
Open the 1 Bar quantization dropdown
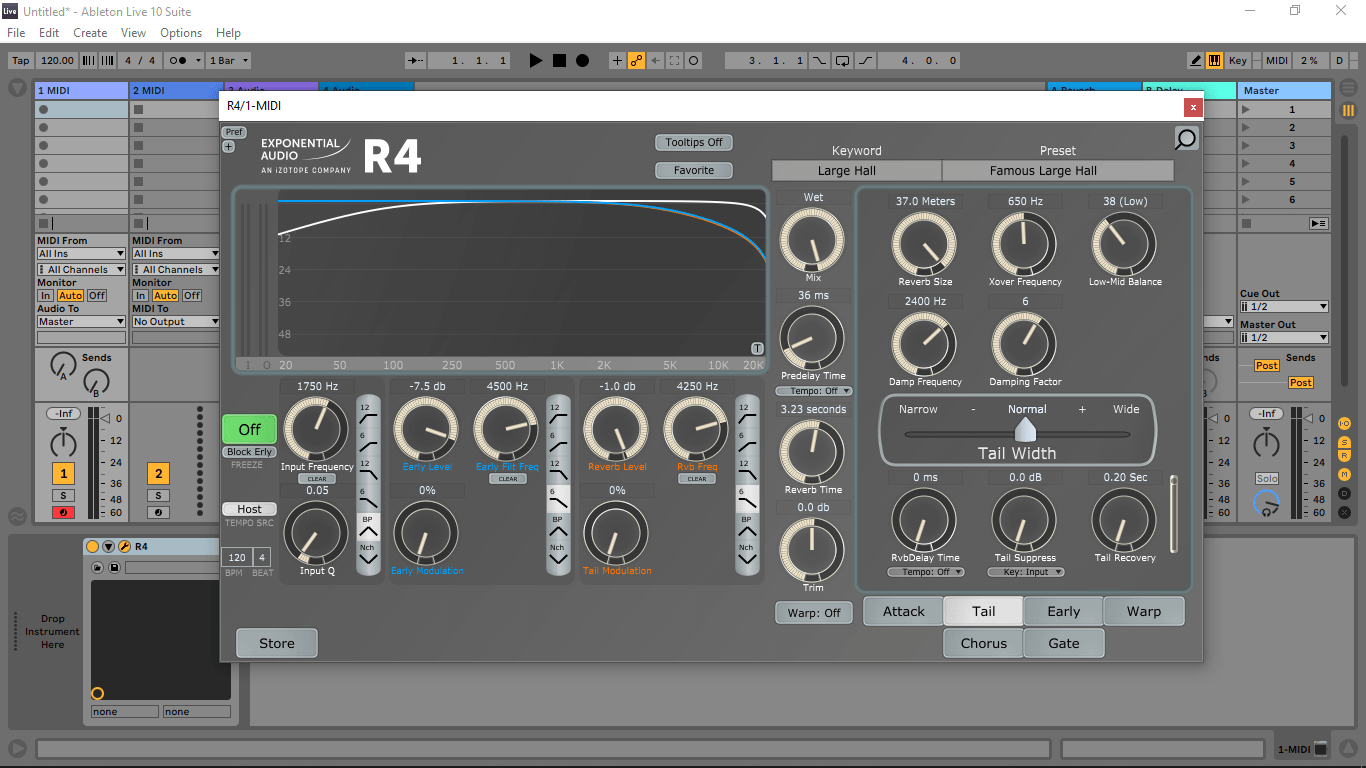click(x=229, y=61)
